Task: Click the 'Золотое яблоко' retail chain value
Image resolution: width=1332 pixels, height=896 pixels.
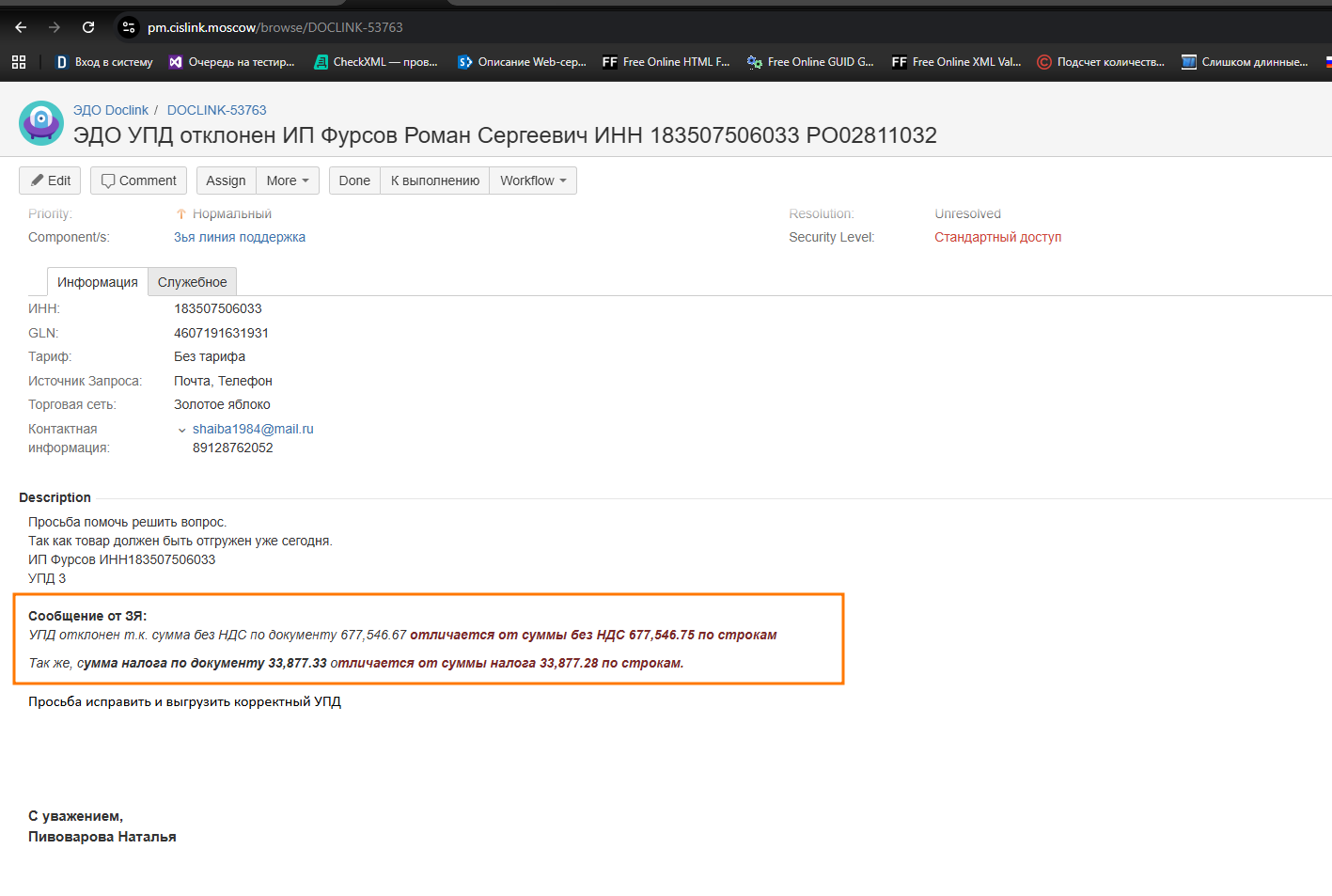Action: click(x=222, y=404)
